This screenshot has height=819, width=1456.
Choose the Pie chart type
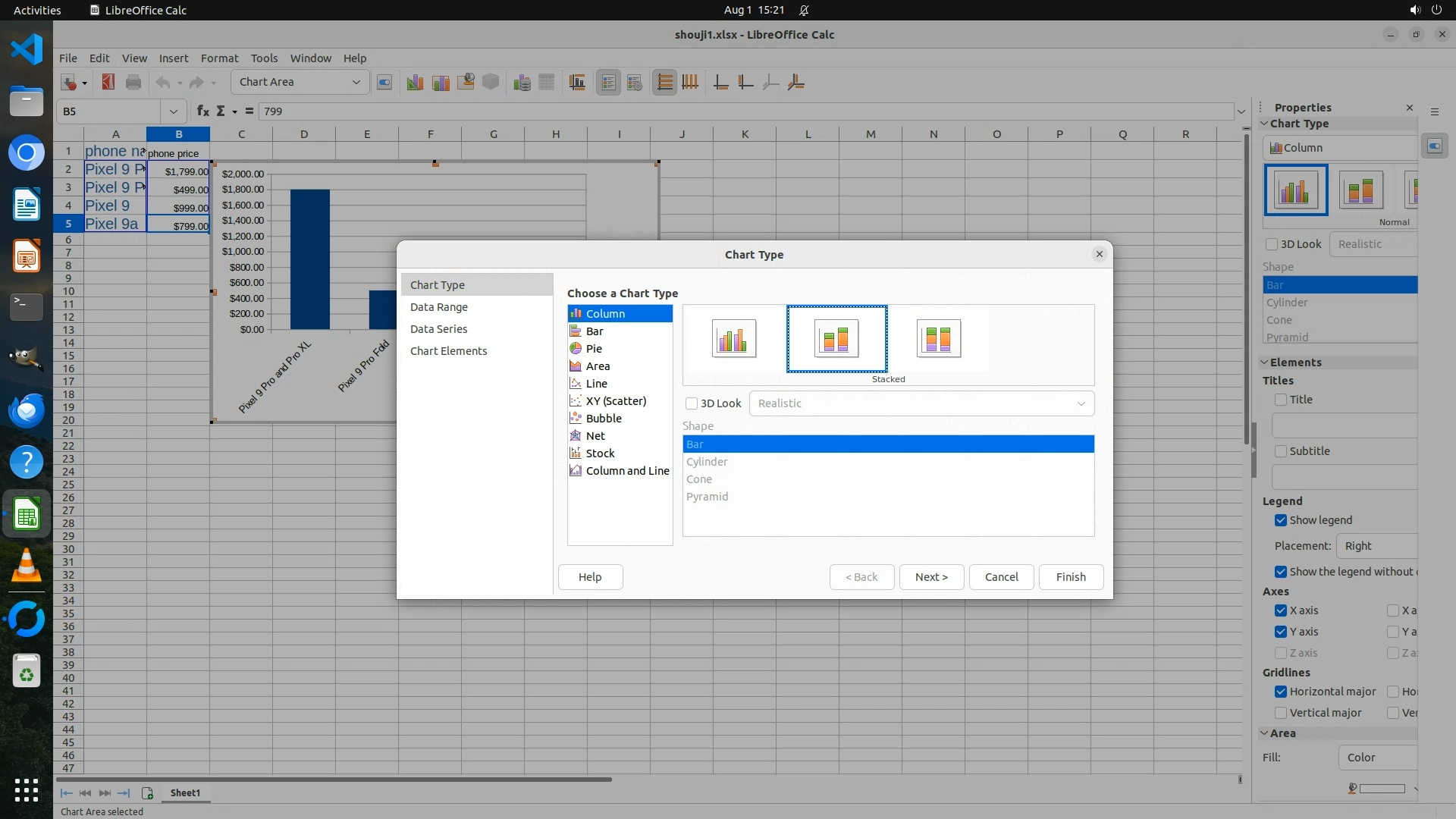(593, 349)
